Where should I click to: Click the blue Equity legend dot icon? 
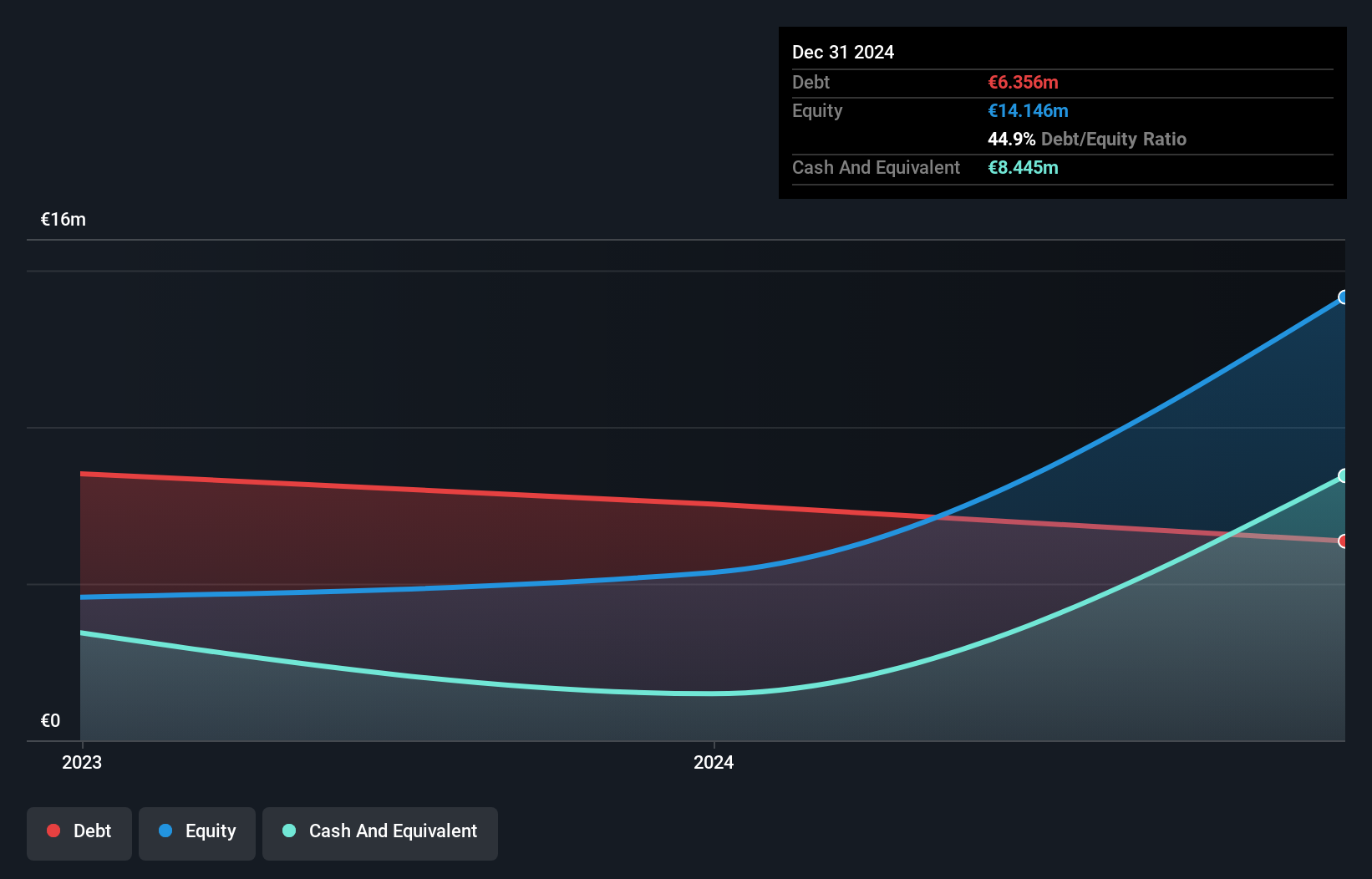167,831
